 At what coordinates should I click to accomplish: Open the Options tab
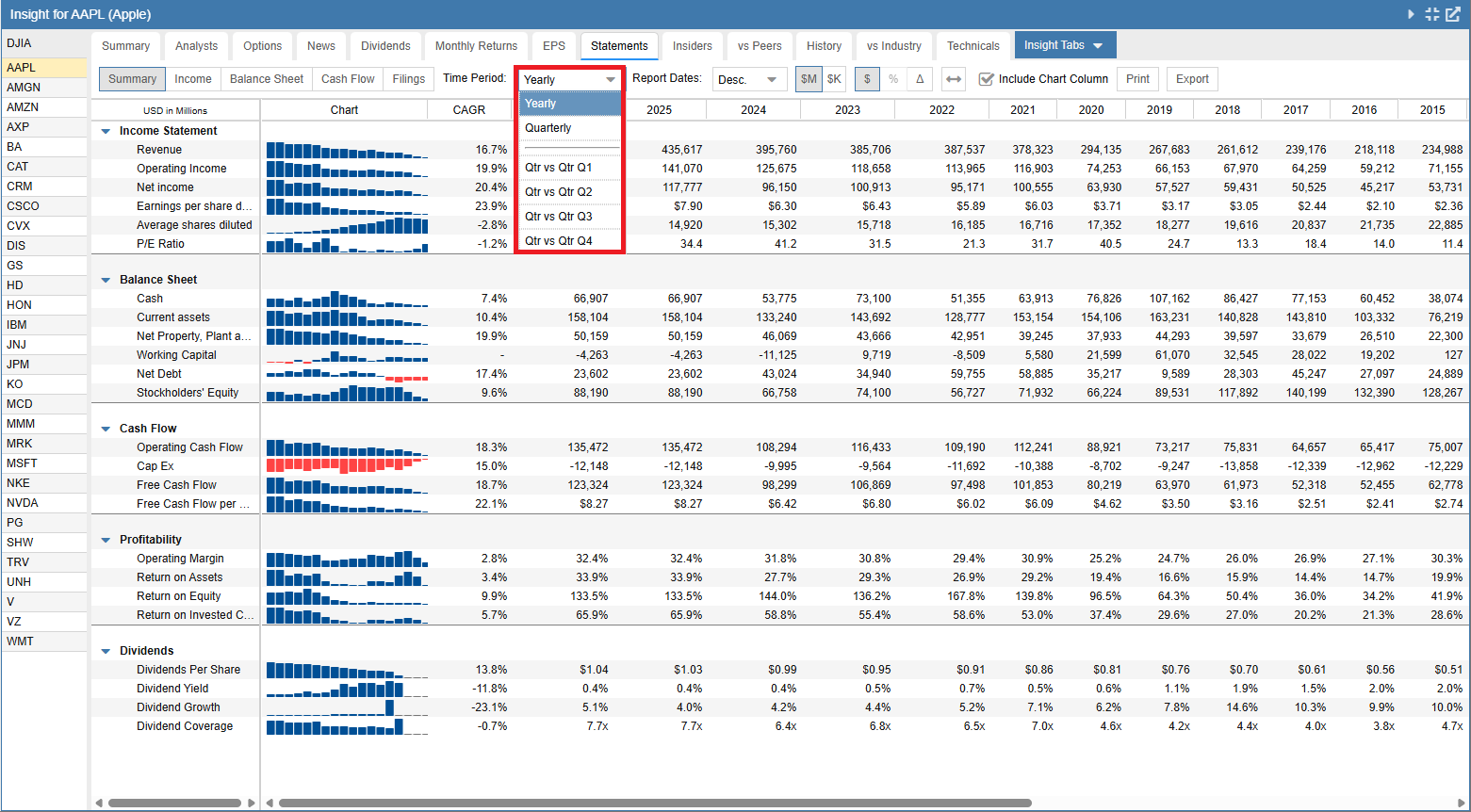click(262, 46)
